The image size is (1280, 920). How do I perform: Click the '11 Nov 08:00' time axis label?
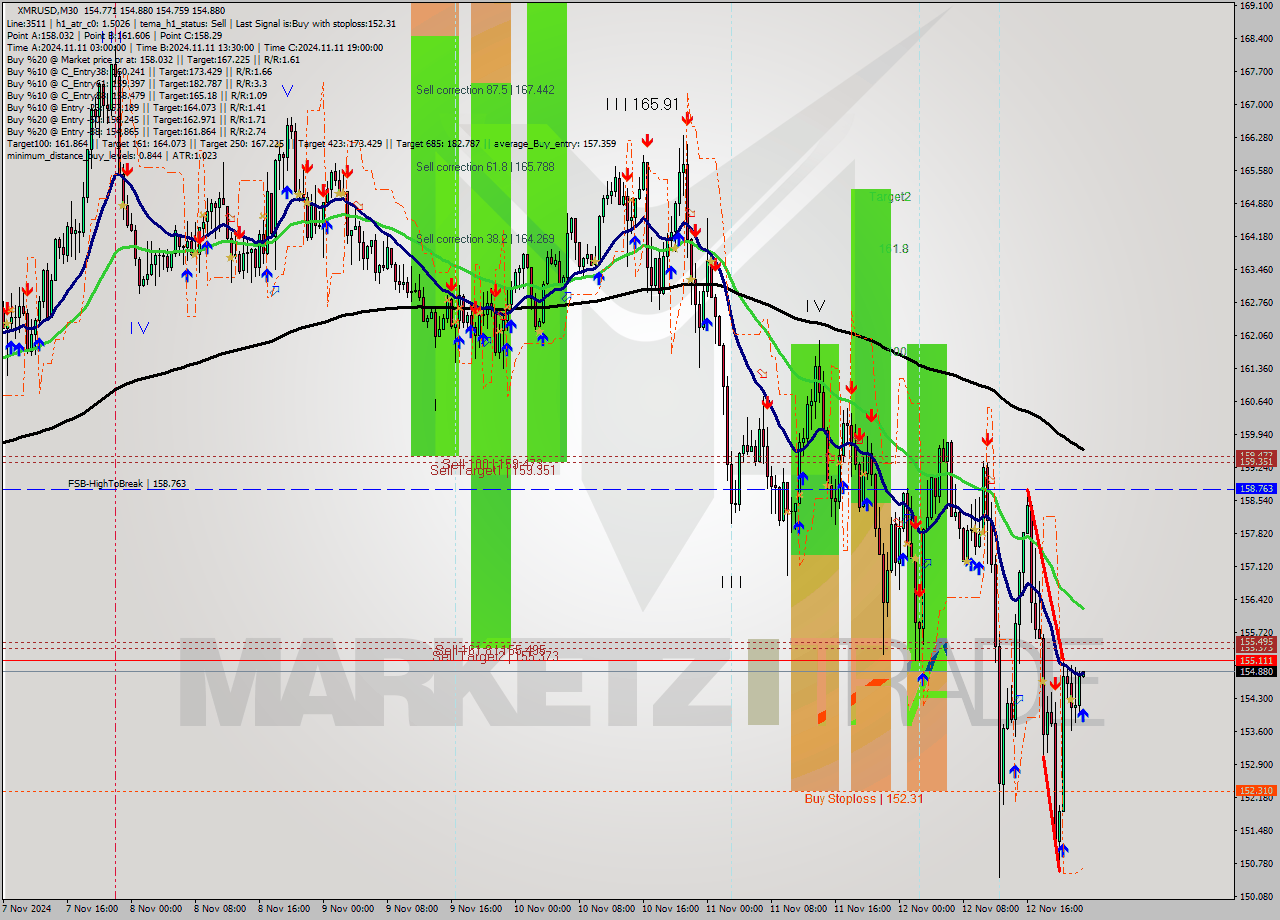(797, 909)
